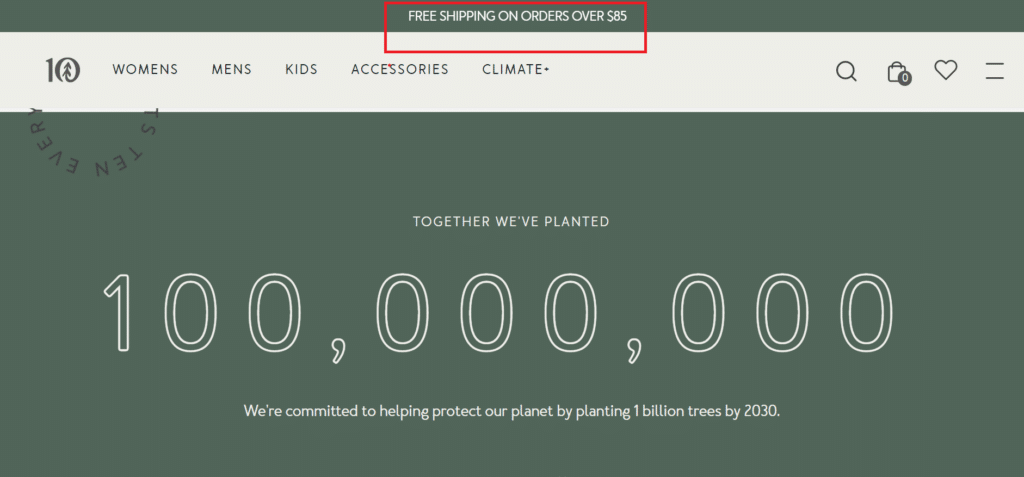Expand the ACCESSORIES navigation dropdown
The image size is (1024, 477).
tap(400, 70)
